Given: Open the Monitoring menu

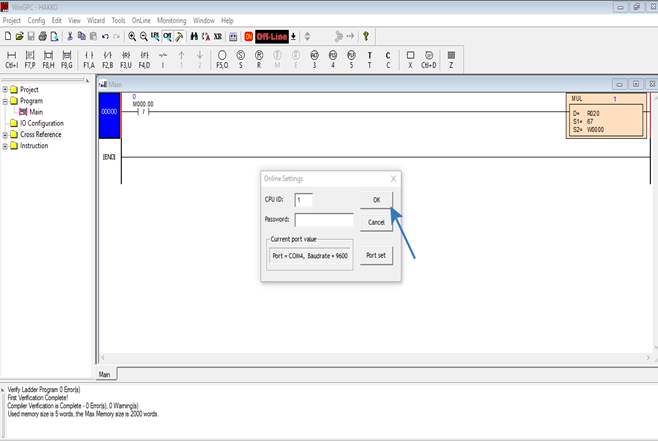Looking at the screenshot, I should pos(171,20).
